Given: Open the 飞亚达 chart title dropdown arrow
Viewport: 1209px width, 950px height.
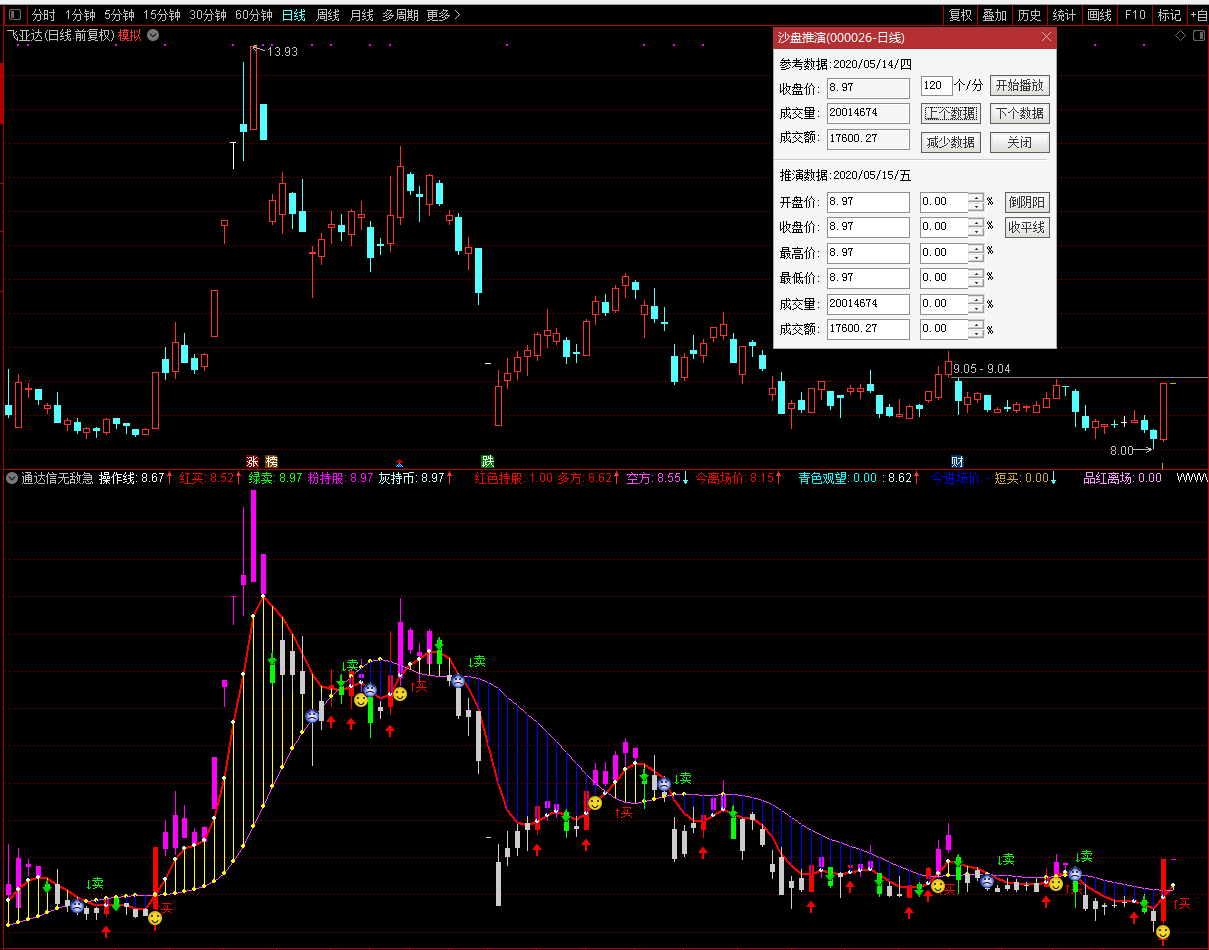Looking at the screenshot, I should click(152, 35).
